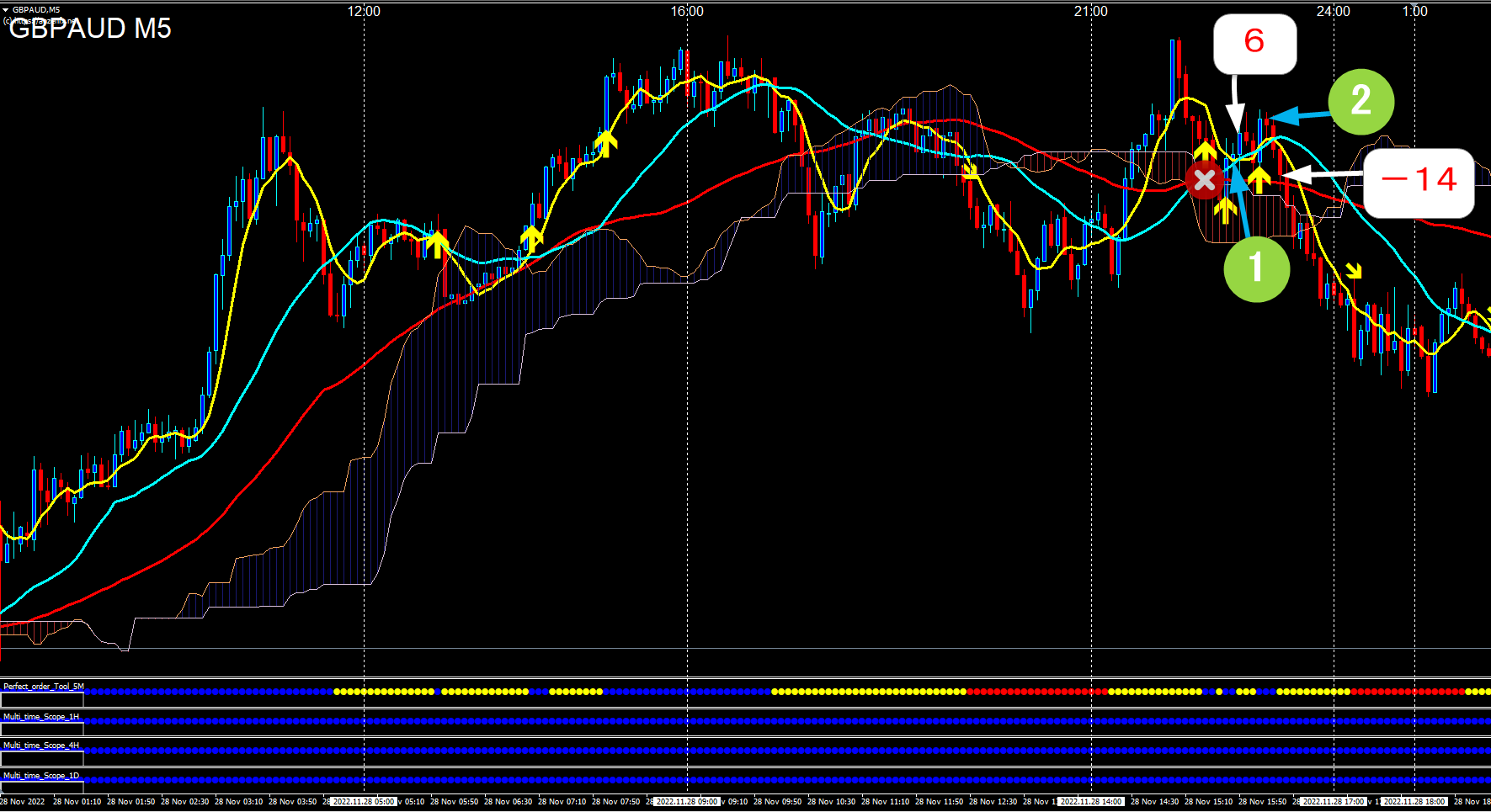Click the 28 Nov 11:10 time axis label
1491x812 pixels.
click(886, 802)
